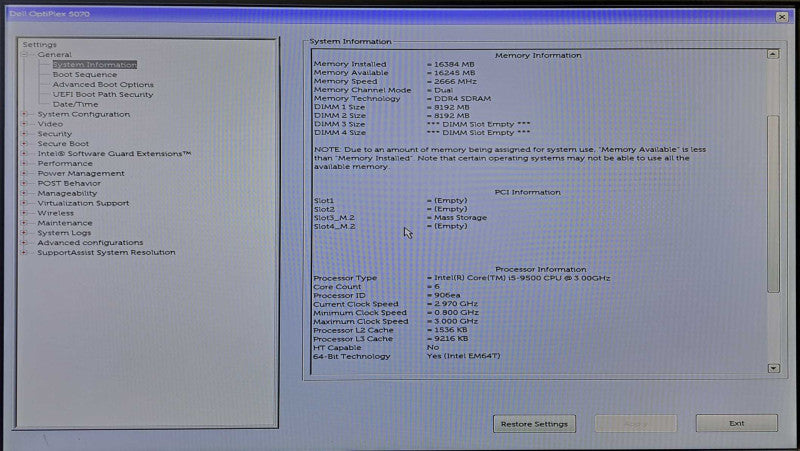Expand the System Logs node

click(x=24, y=233)
